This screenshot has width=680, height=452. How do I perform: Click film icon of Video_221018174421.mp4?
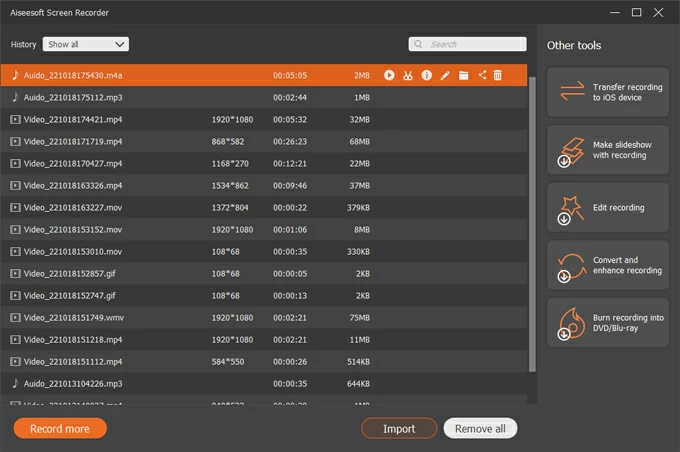(16, 119)
